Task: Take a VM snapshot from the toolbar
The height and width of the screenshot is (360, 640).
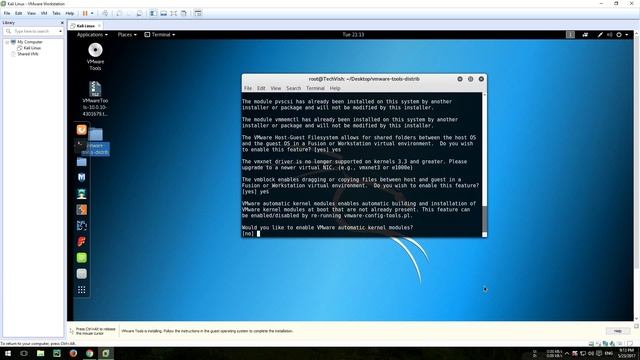Action: point(119,13)
